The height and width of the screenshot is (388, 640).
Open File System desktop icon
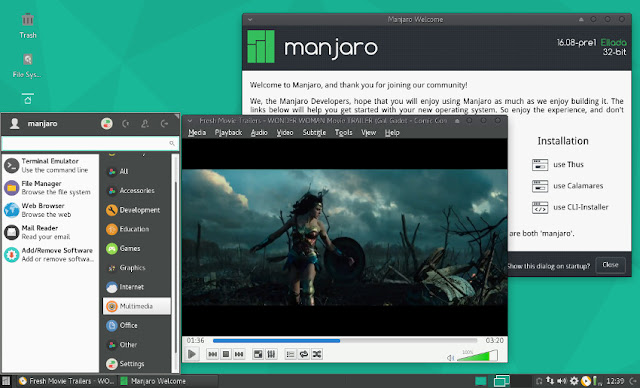(x=27, y=65)
